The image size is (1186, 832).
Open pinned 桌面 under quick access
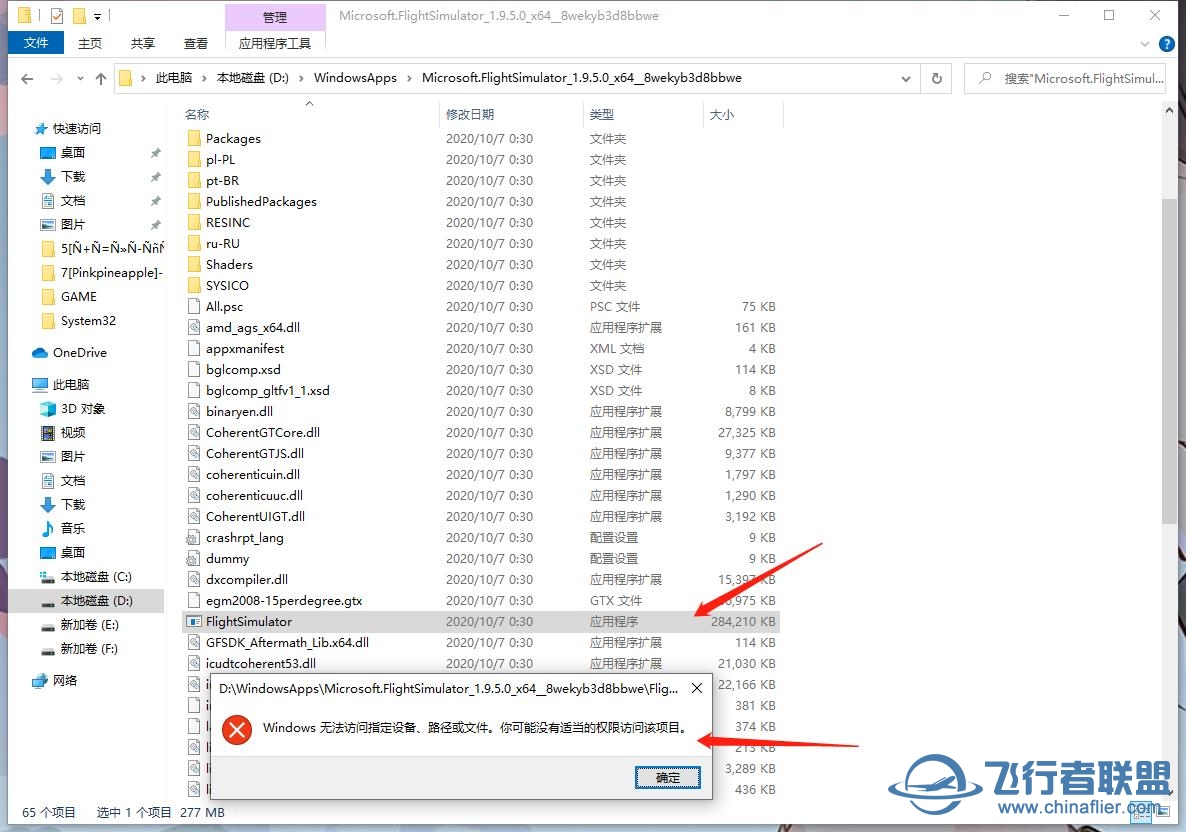pyautogui.click(x=73, y=153)
